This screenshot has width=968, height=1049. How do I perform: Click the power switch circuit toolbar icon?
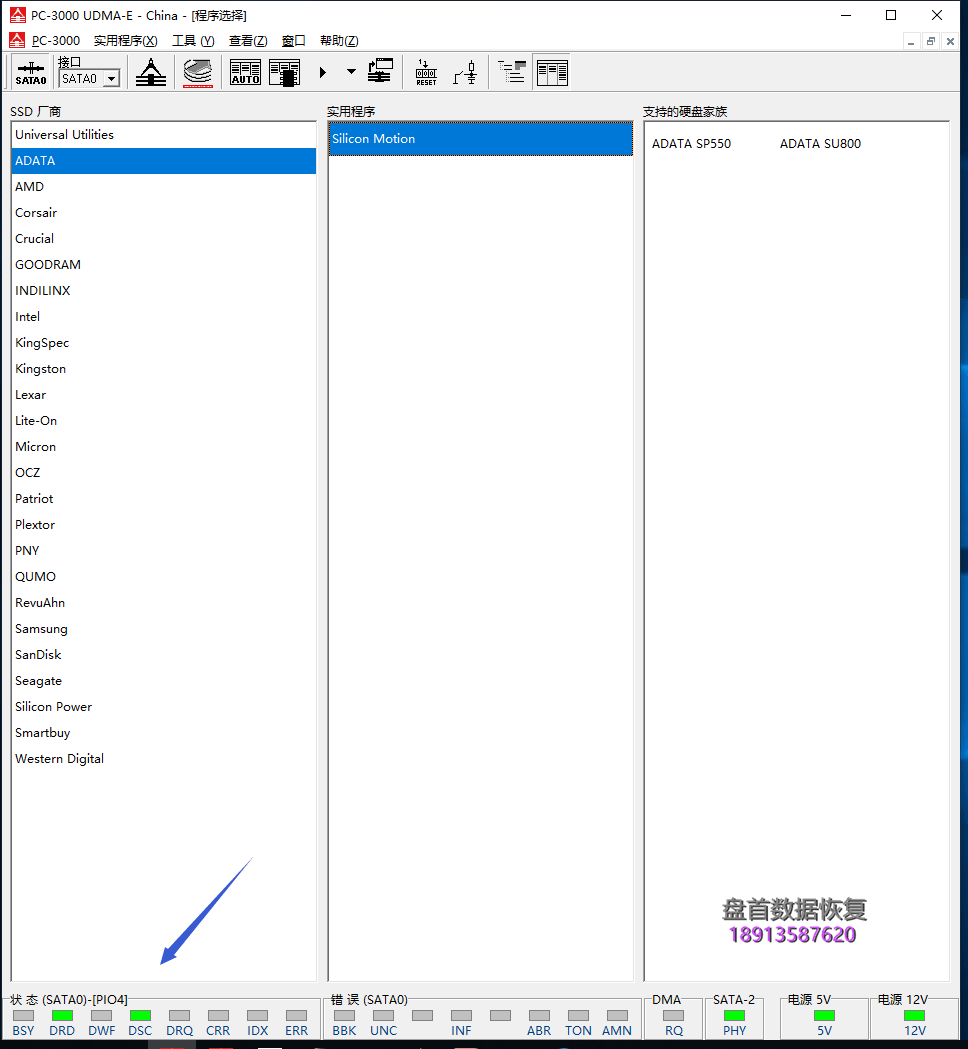click(466, 72)
